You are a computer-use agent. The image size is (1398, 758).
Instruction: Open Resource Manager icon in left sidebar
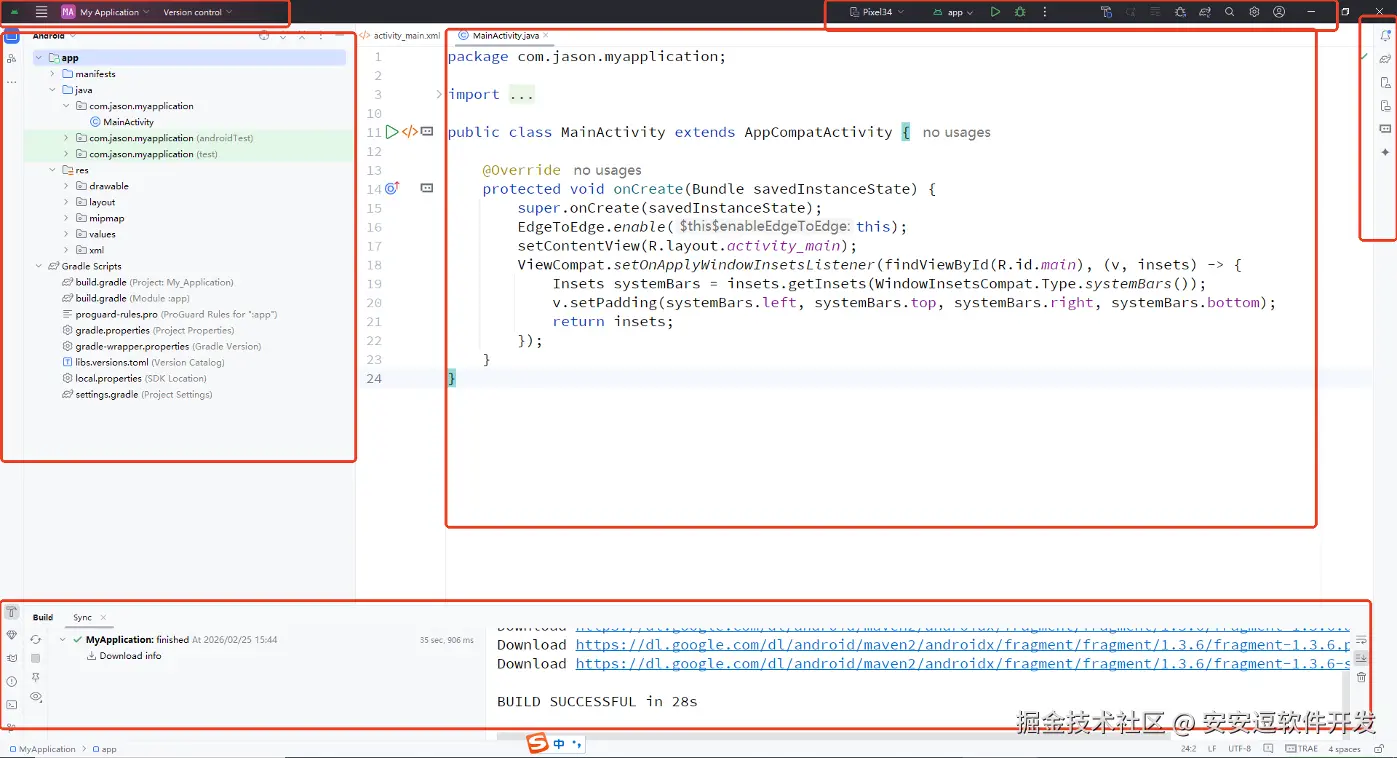click(x=11, y=59)
